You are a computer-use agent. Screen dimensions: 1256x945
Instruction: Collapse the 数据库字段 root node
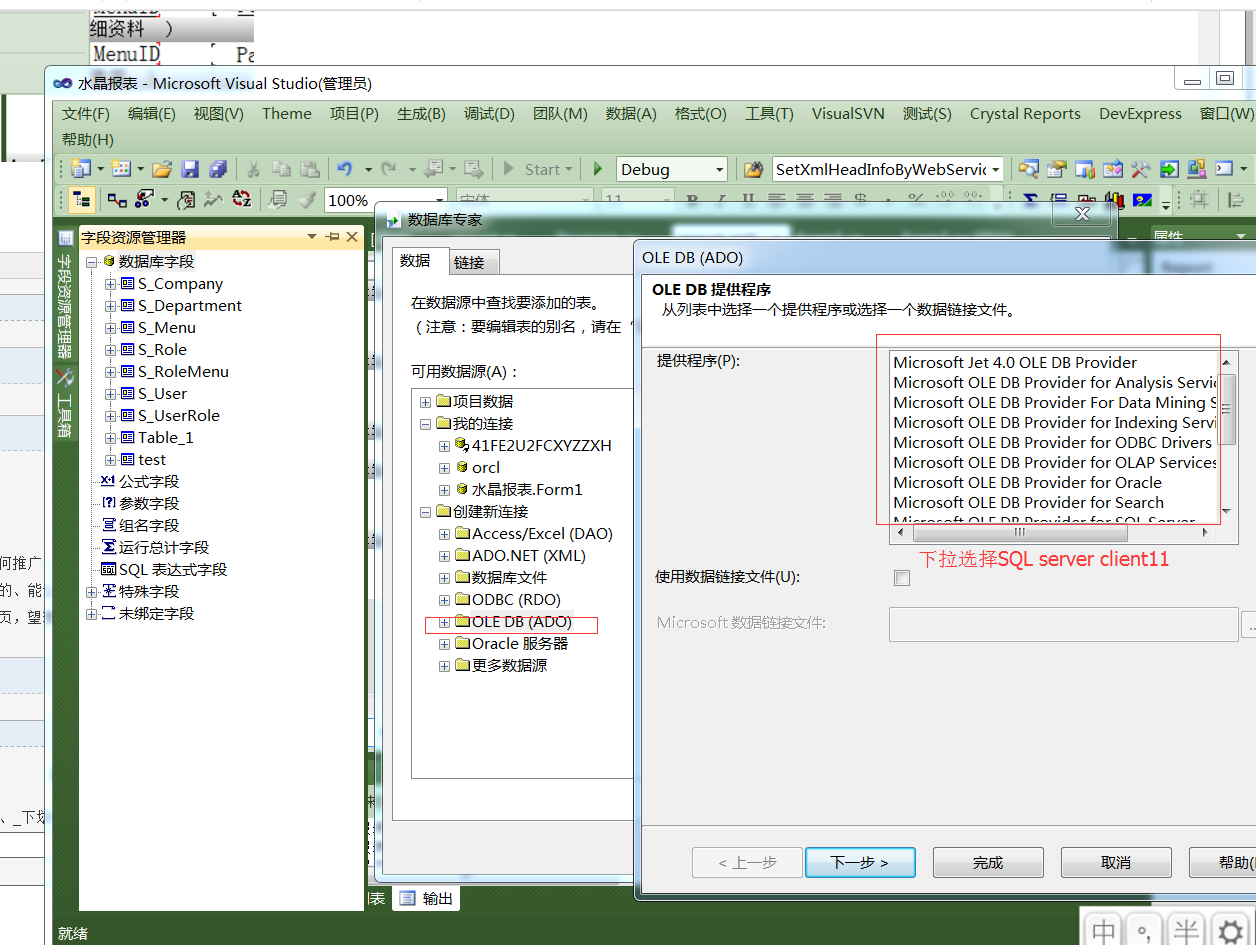[x=92, y=262]
